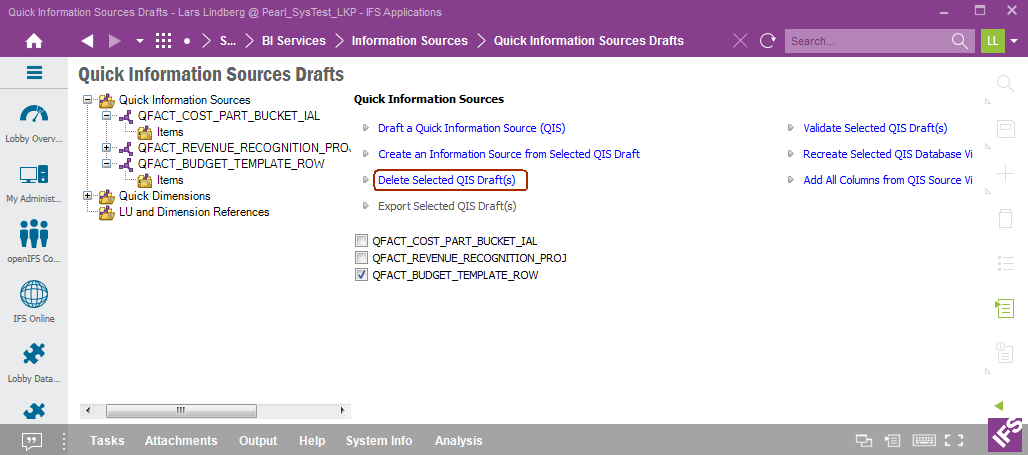Check the QFACT_REVENUE_RECOGNITION_PROJ checkbox

(x=361, y=258)
